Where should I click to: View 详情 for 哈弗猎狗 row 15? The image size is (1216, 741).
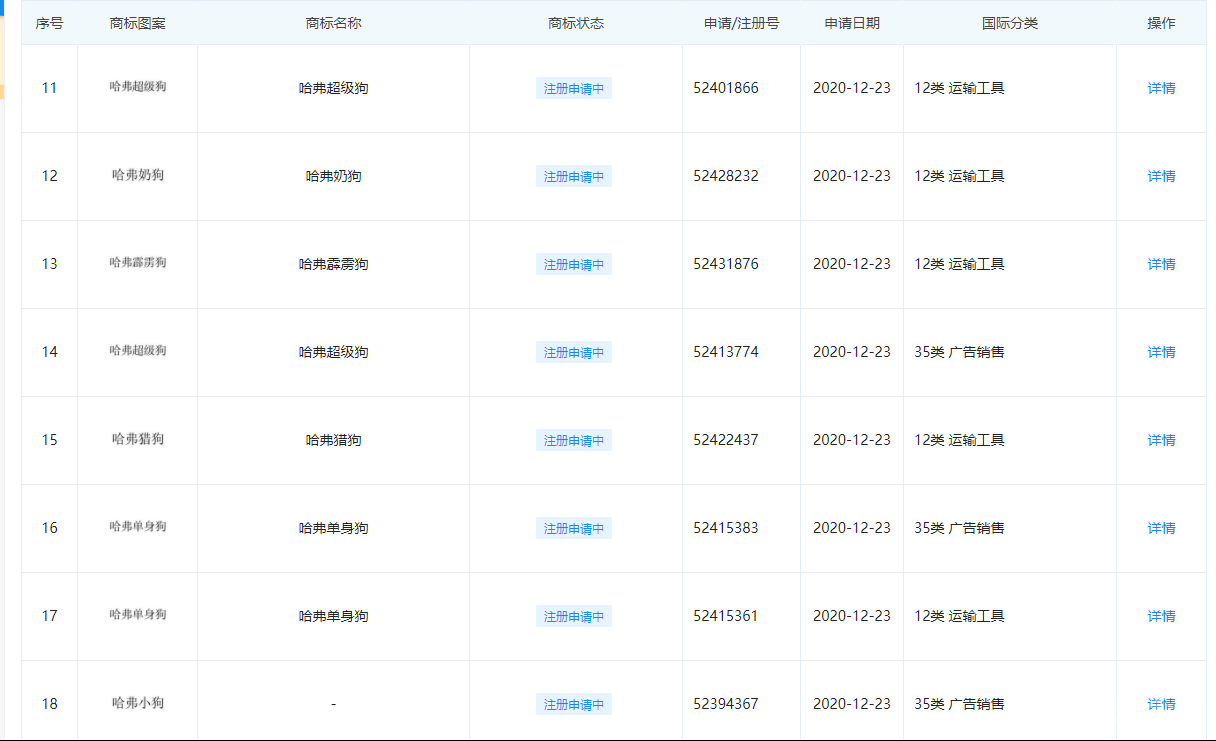click(1161, 440)
